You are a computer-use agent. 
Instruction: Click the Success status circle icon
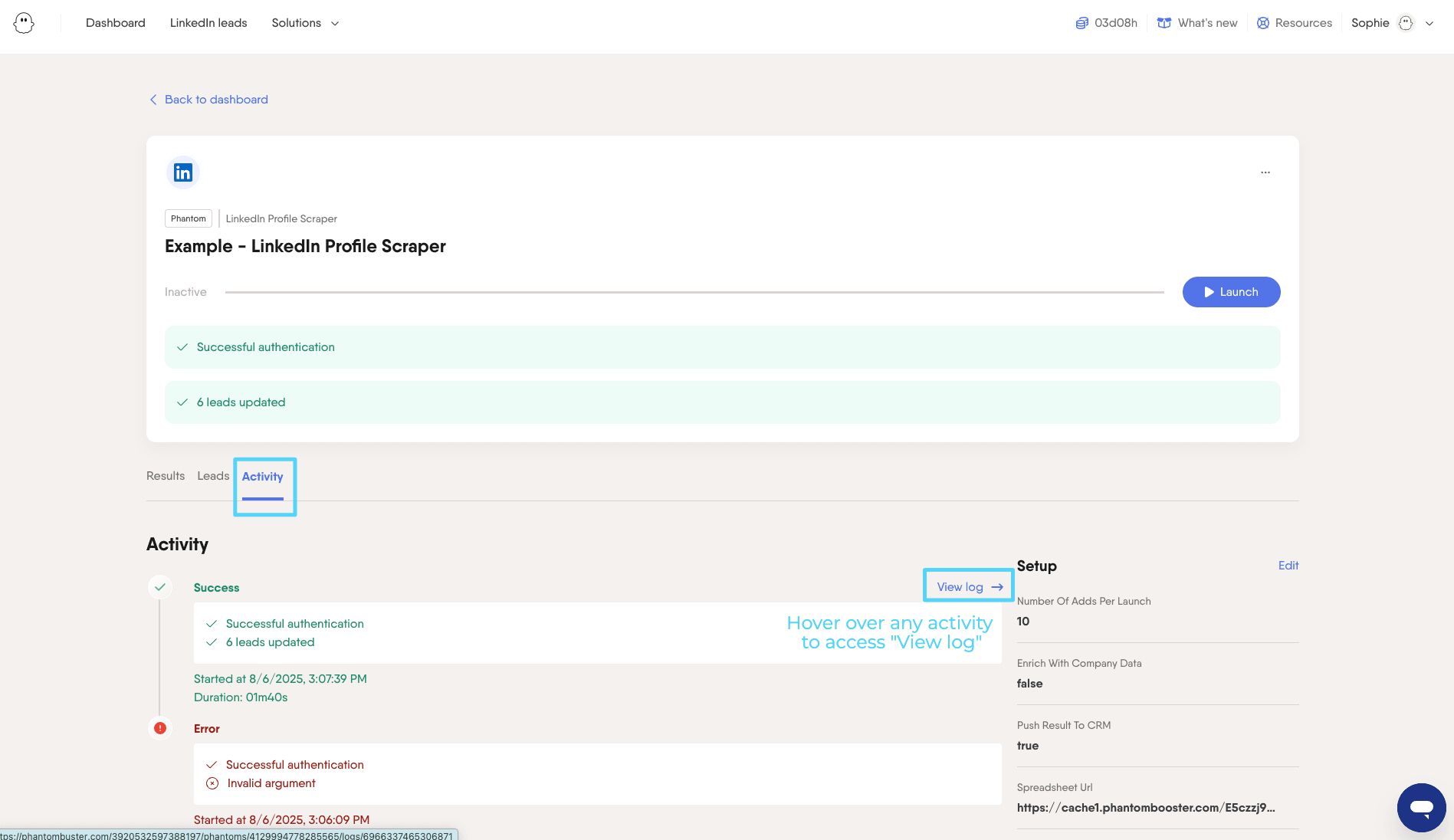coord(160,587)
